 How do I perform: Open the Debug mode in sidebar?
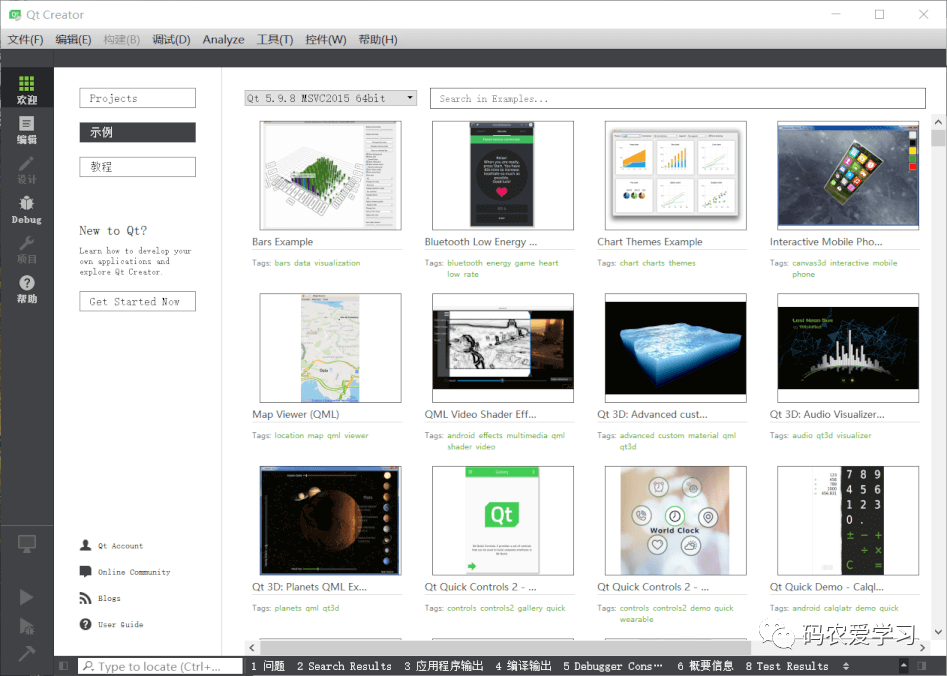click(x=26, y=210)
